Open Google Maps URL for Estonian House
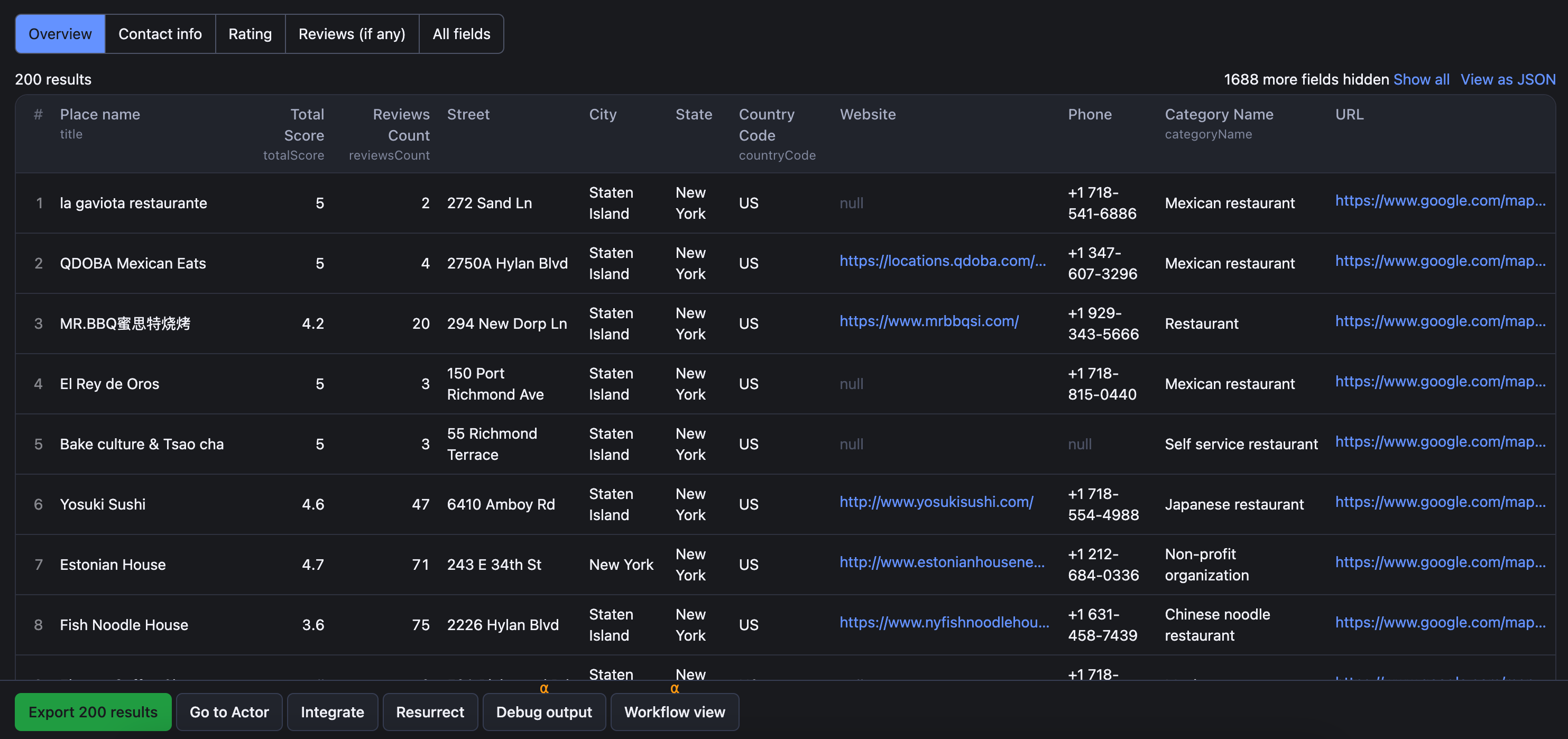1568x739 pixels. coord(1440,562)
